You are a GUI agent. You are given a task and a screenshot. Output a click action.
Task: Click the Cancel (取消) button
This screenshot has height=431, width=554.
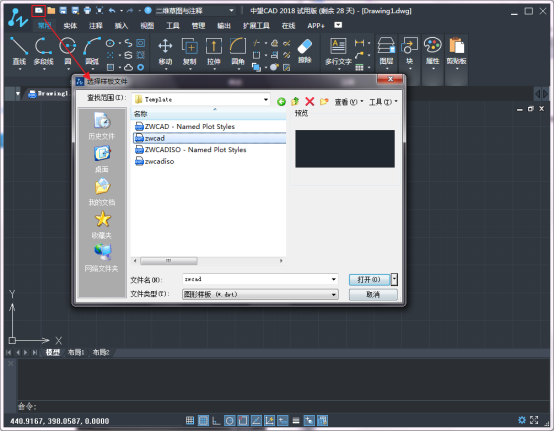click(373, 295)
